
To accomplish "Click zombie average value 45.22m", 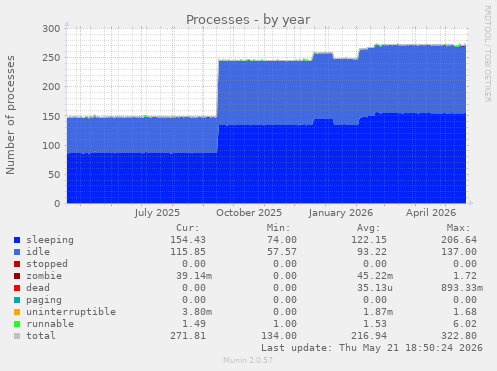I will pos(375,276).
